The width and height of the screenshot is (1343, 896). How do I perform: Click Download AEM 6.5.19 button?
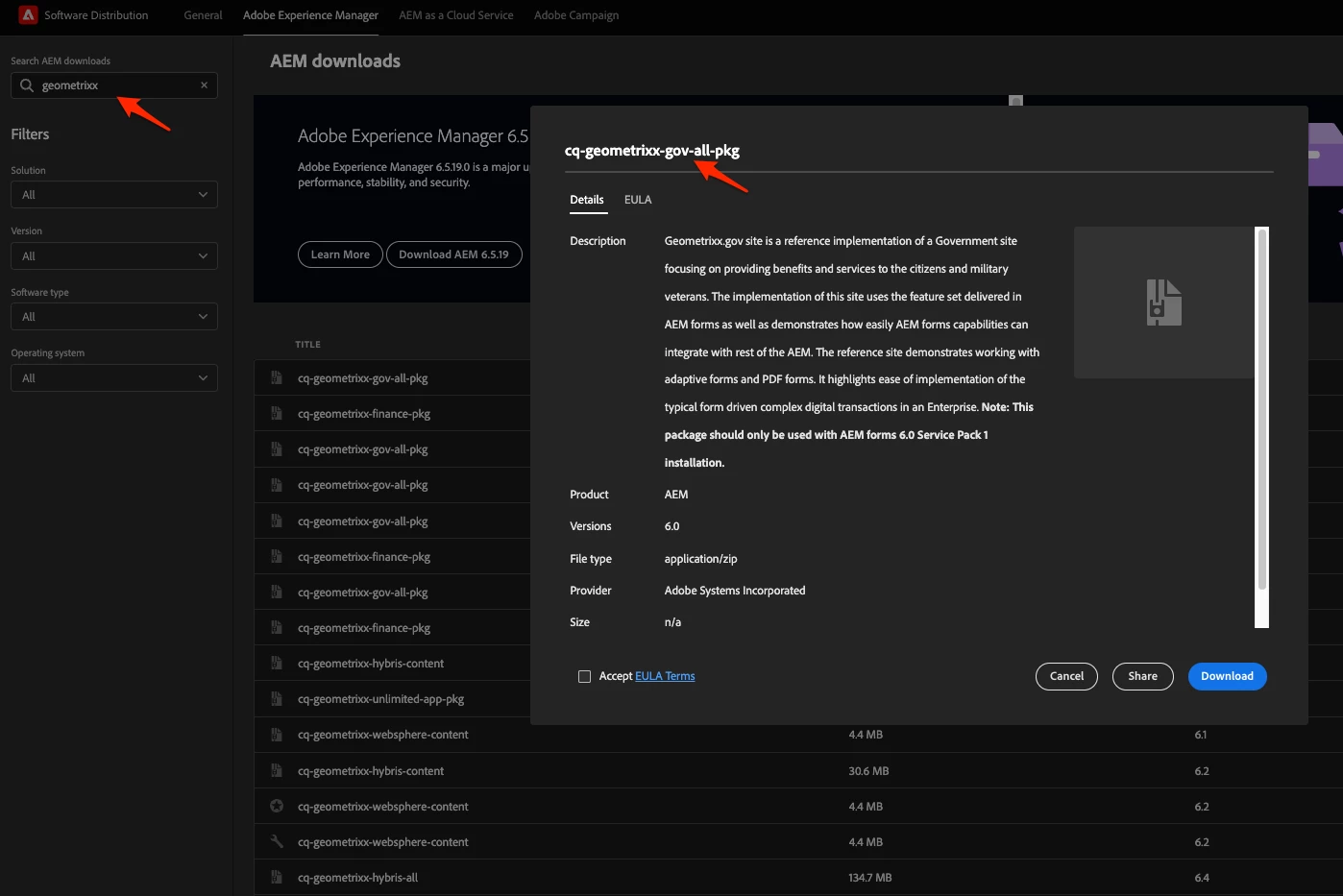[454, 254]
